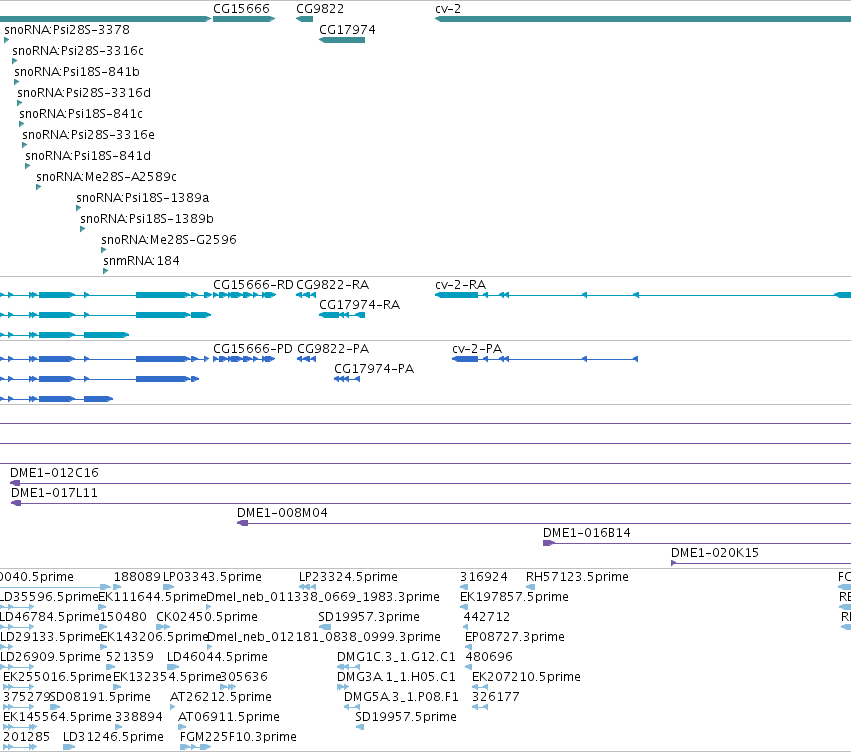This screenshot has height=752, width=851.
Task: Select EST SD19957.5prime
Action: 406,717
